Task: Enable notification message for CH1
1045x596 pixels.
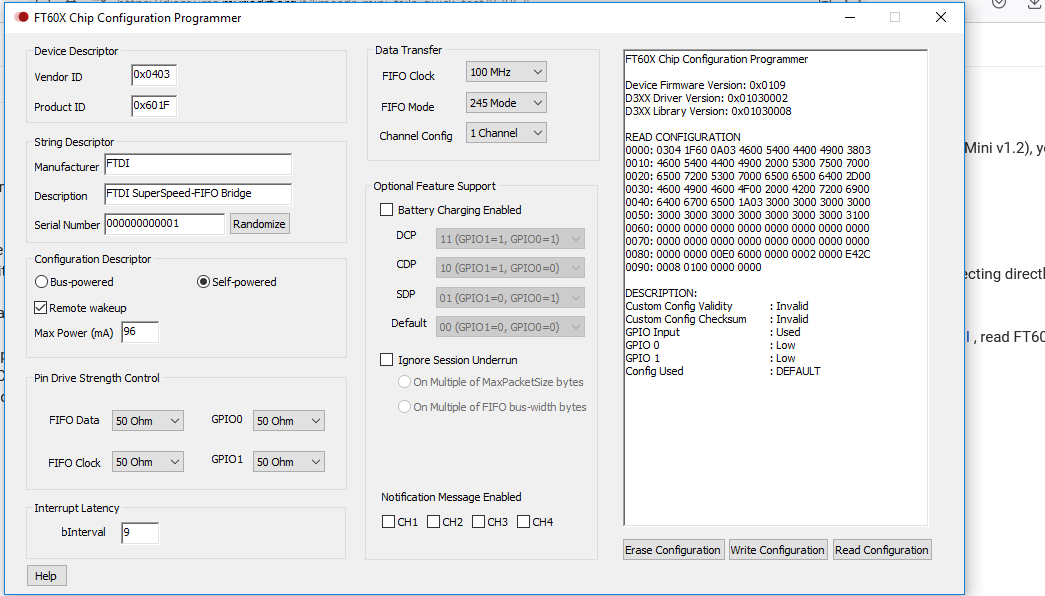Action: [x=389, y=521]
